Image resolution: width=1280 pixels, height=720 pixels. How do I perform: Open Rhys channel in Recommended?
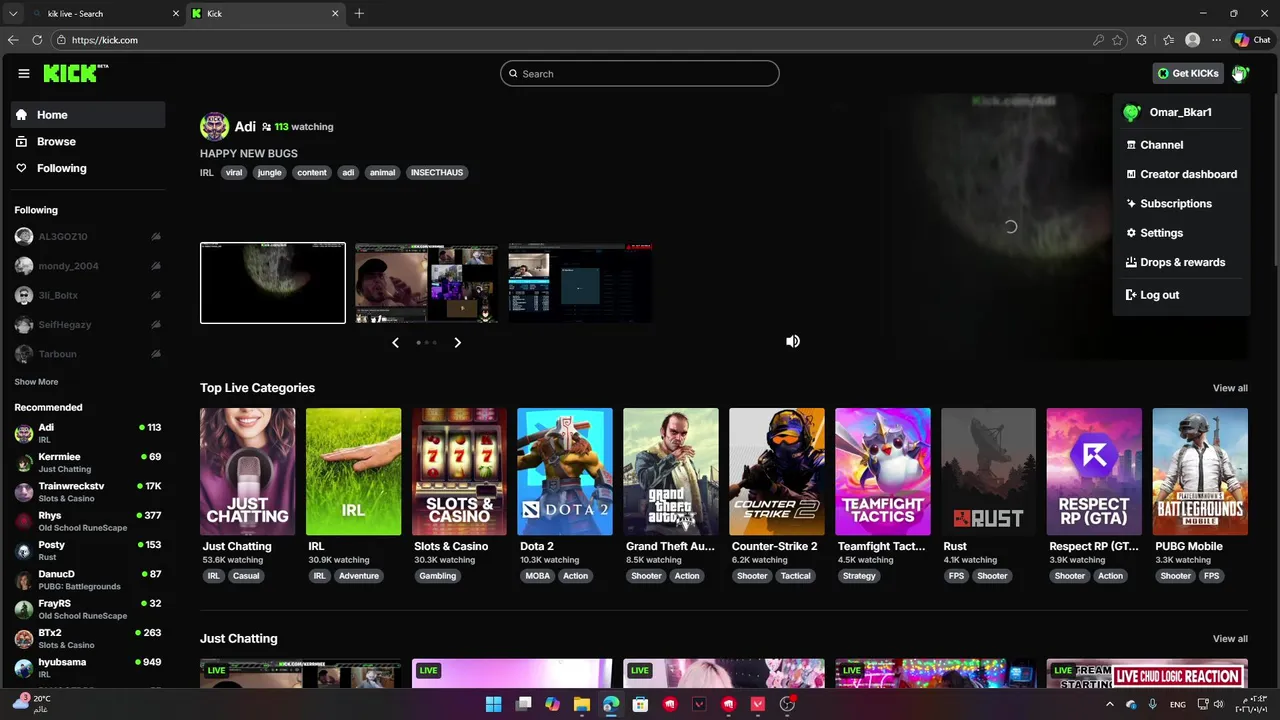(x=89, y=522)
